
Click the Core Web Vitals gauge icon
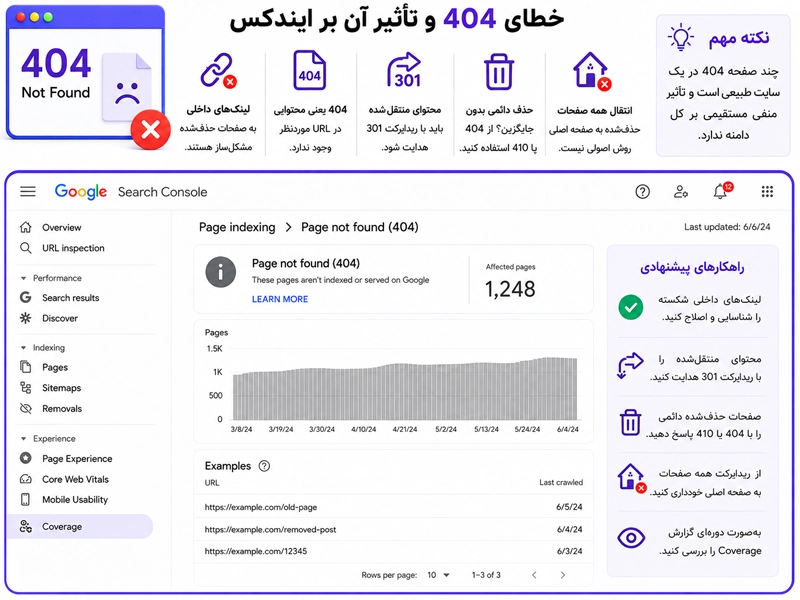coord(26,479)
